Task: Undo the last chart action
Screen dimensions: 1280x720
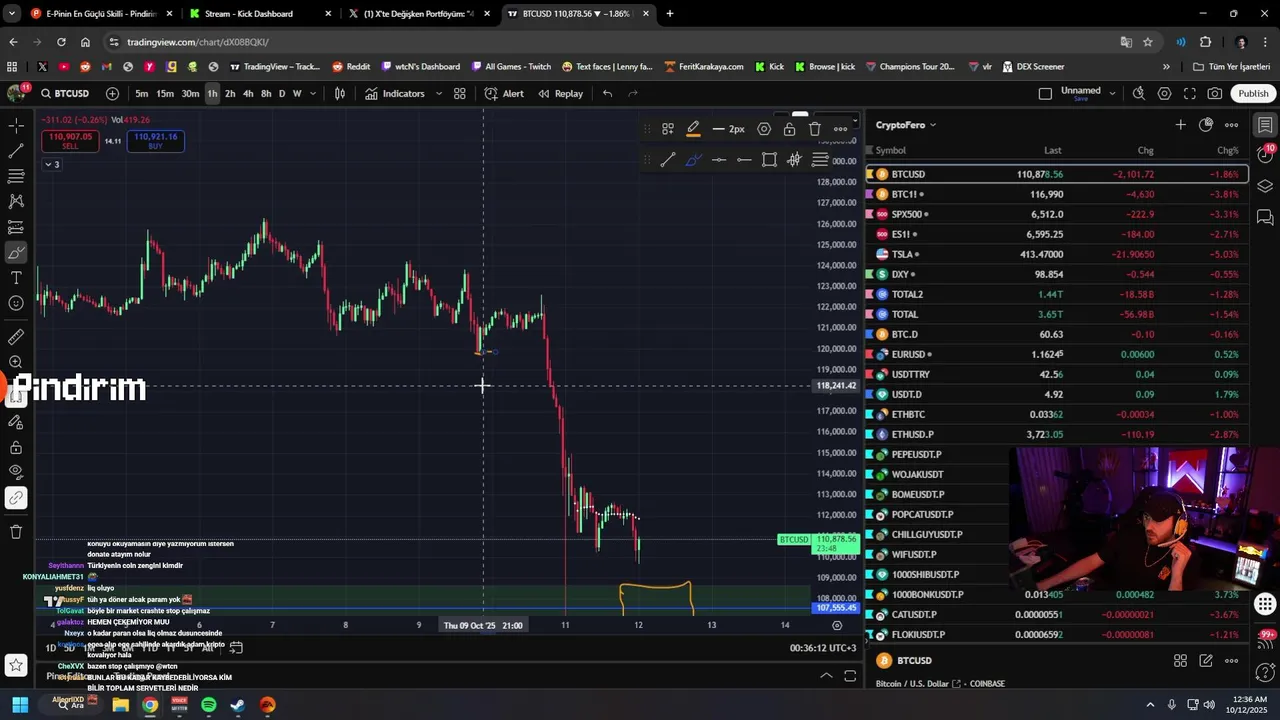Action: [607, 93]
